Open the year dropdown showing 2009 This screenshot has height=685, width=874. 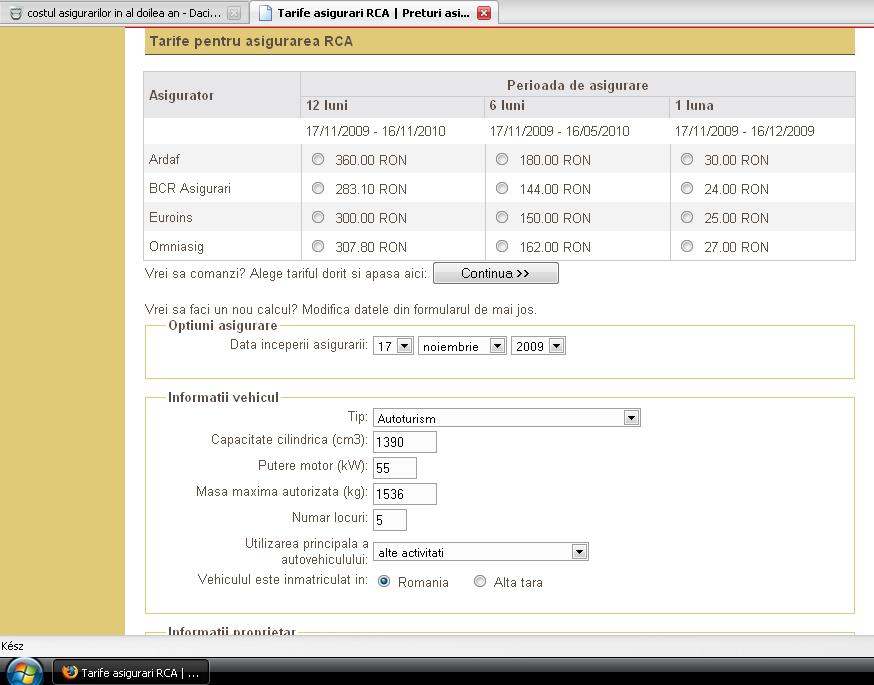coord(556,346)
